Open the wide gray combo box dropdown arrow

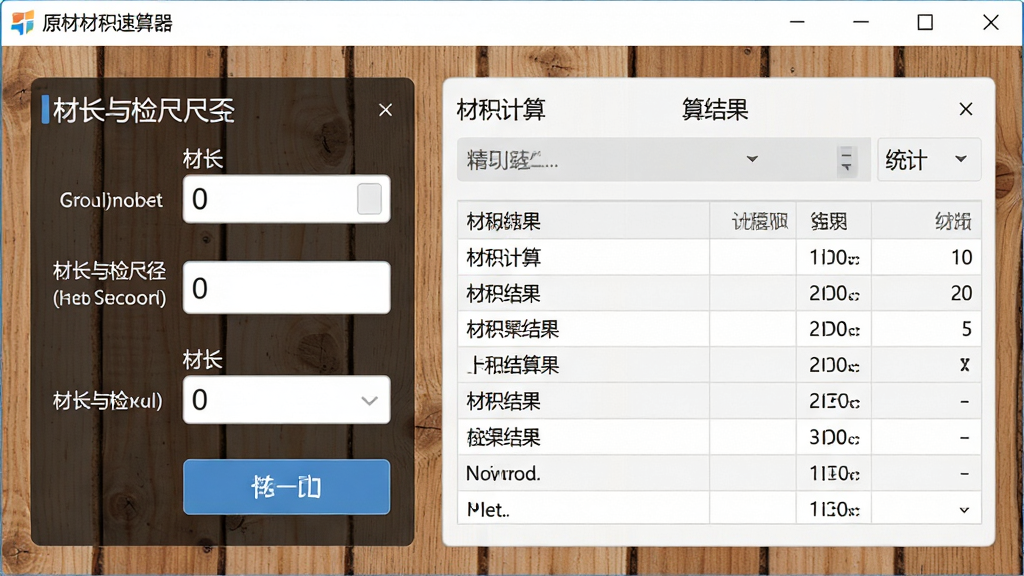click(x=752, y=159)
